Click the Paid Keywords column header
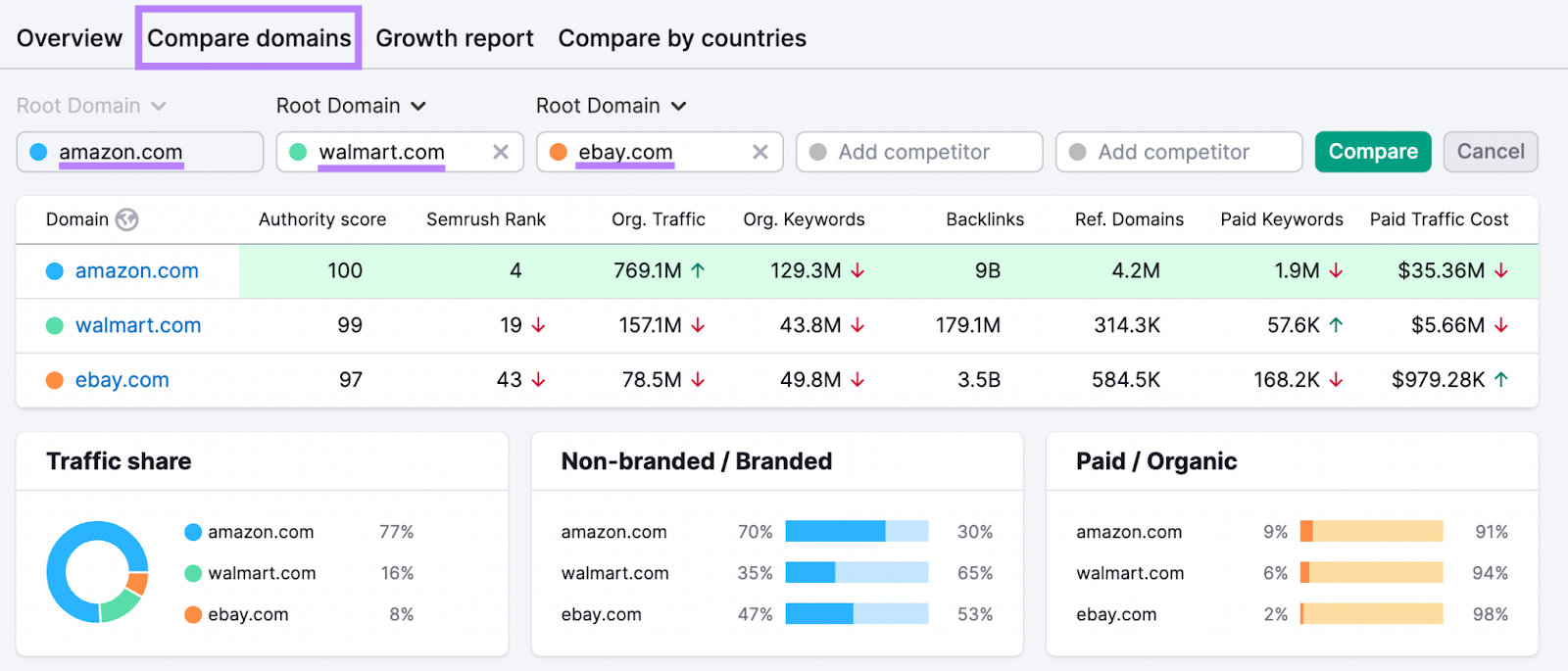This screenshot has height=671, width=1568. pos(1282,219)
